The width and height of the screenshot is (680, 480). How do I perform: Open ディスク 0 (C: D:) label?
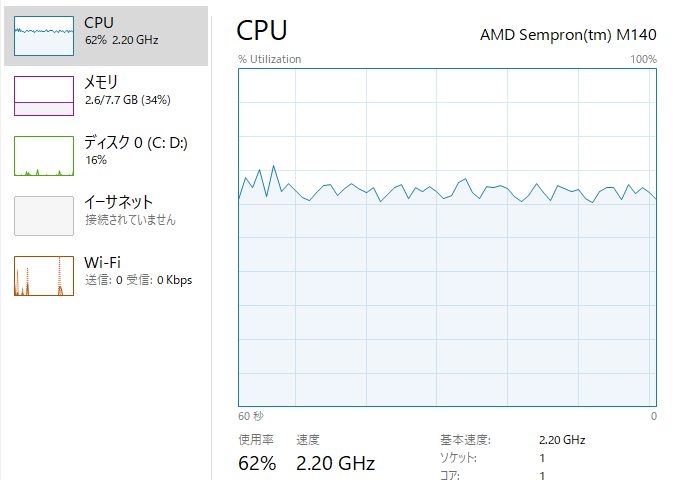click(136, 142)
